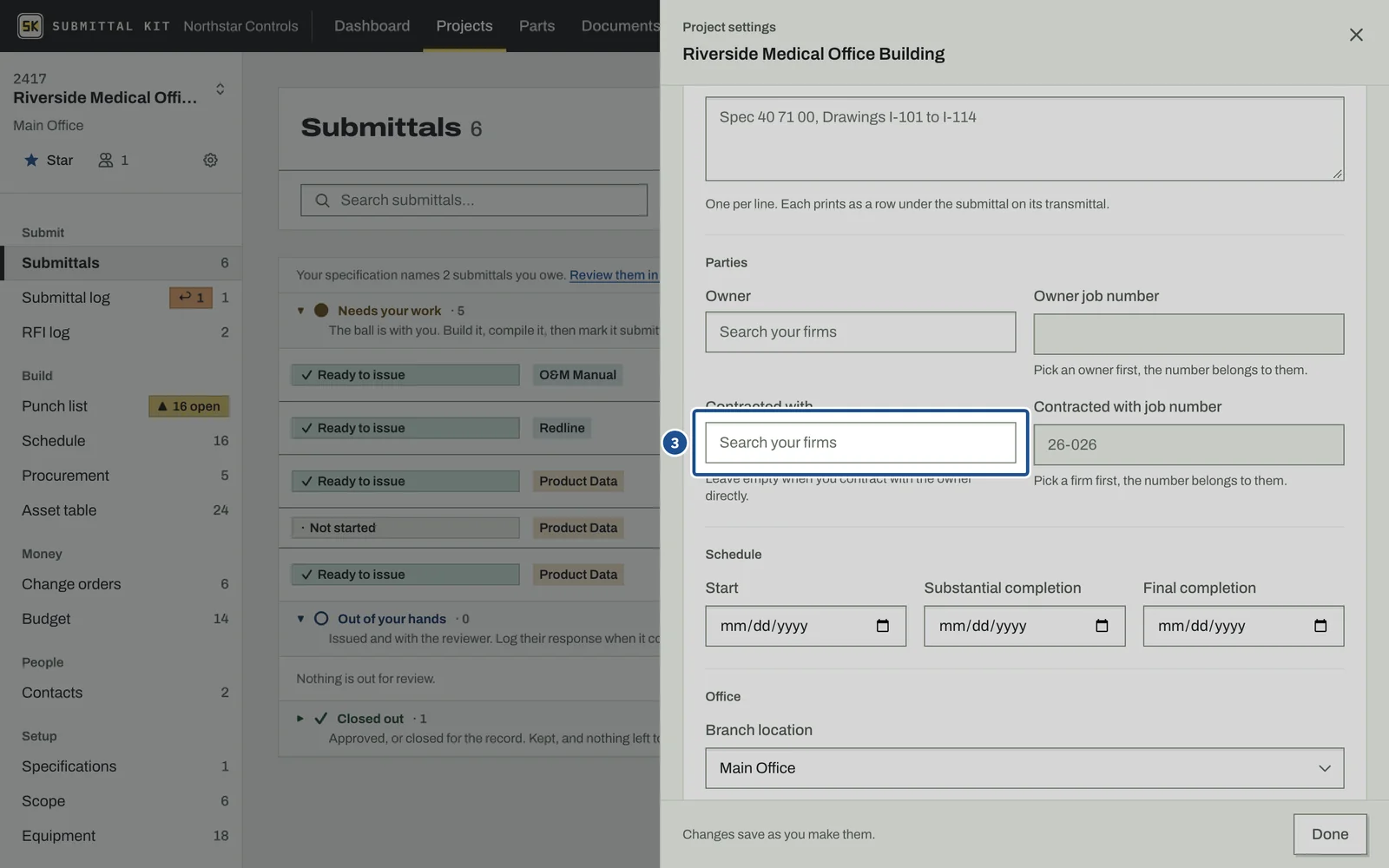Click the Contracted with job number field
This screenshot has width=1389, height=868.
(1188, 444)
